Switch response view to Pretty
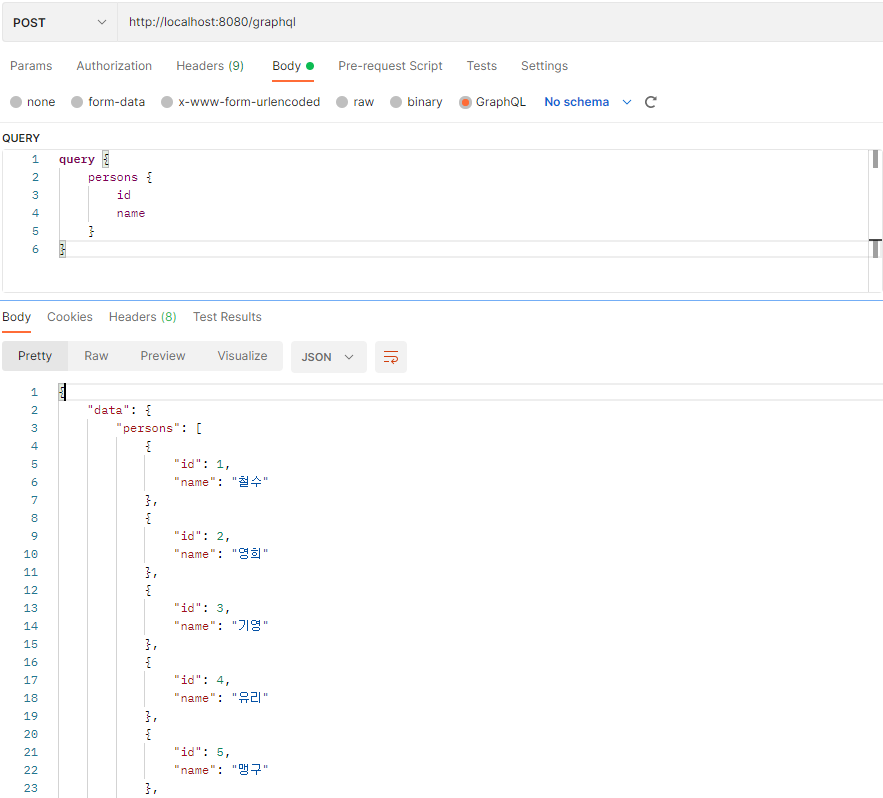 (35, 356)
